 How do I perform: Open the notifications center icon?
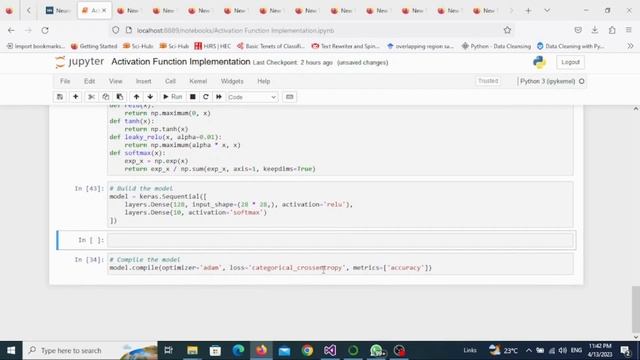(x=625, y=350)
